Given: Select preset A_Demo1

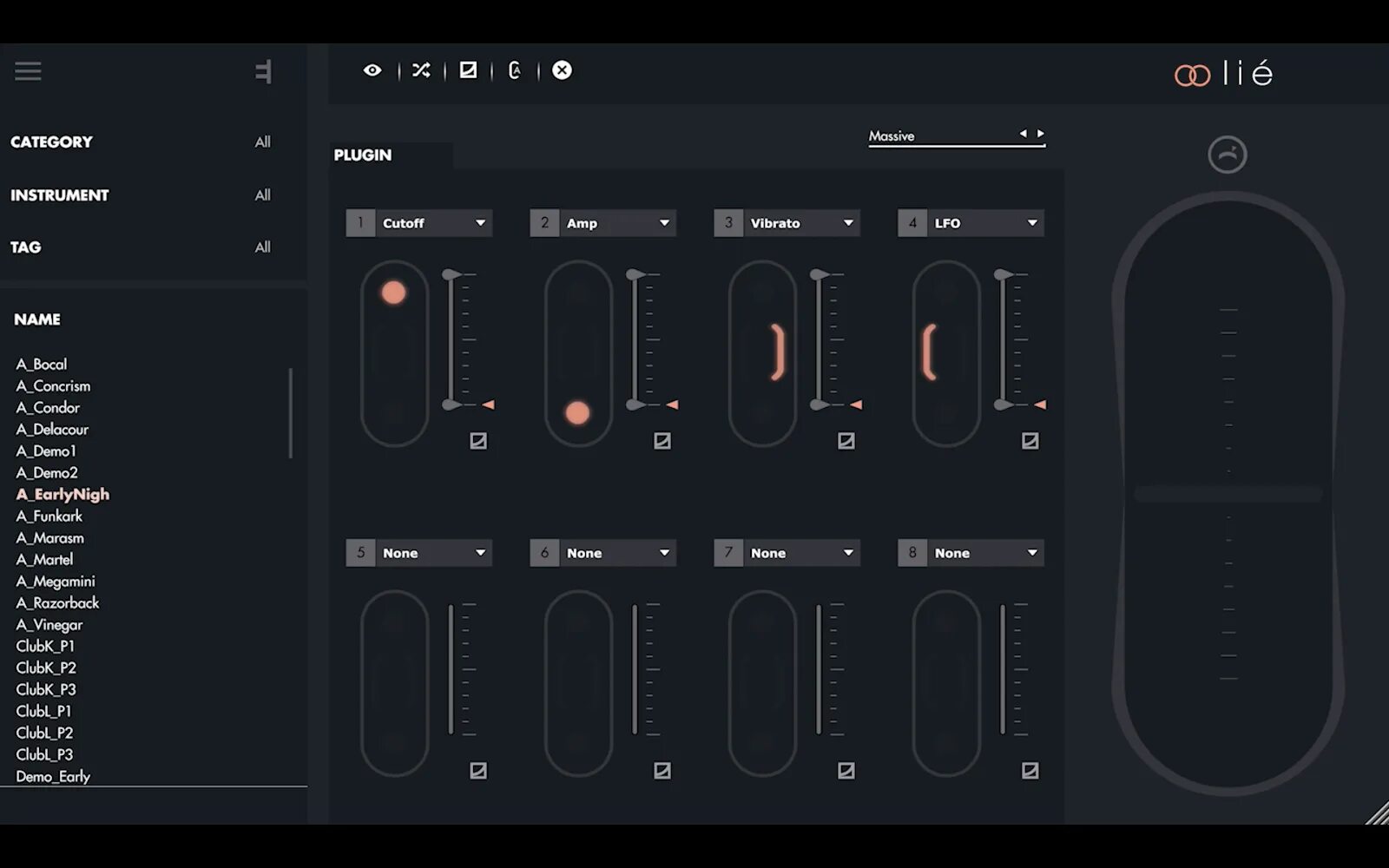Looking at the screenshot, I should [46, 451].
